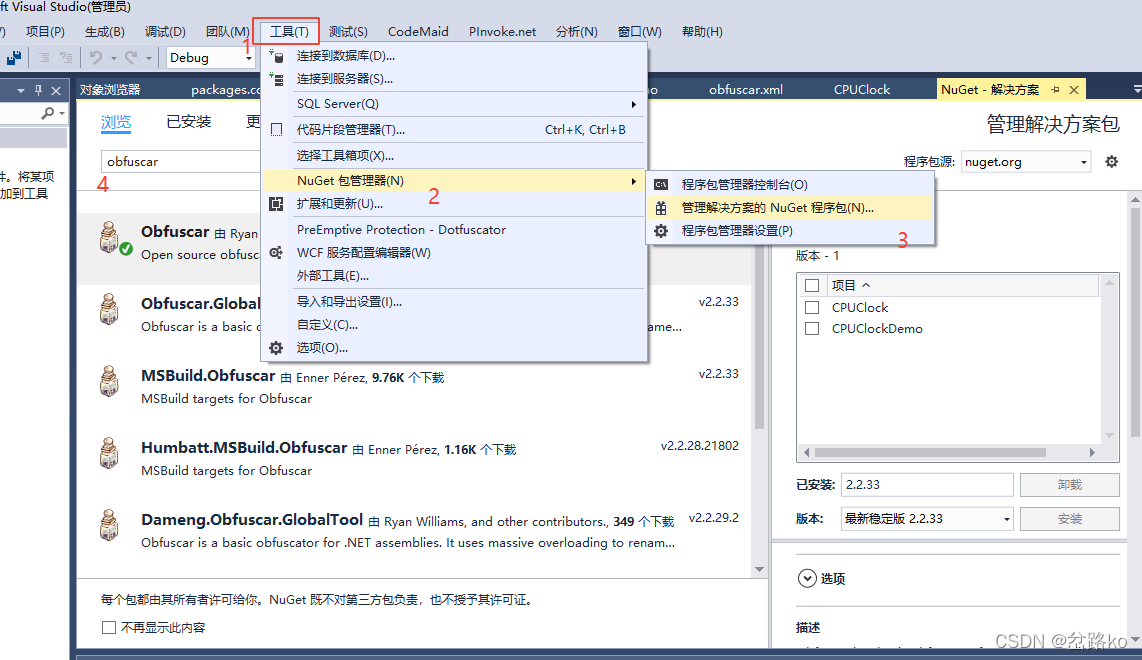
Task: Check the select-all 项目 checkbox
Action: [812, 285]
